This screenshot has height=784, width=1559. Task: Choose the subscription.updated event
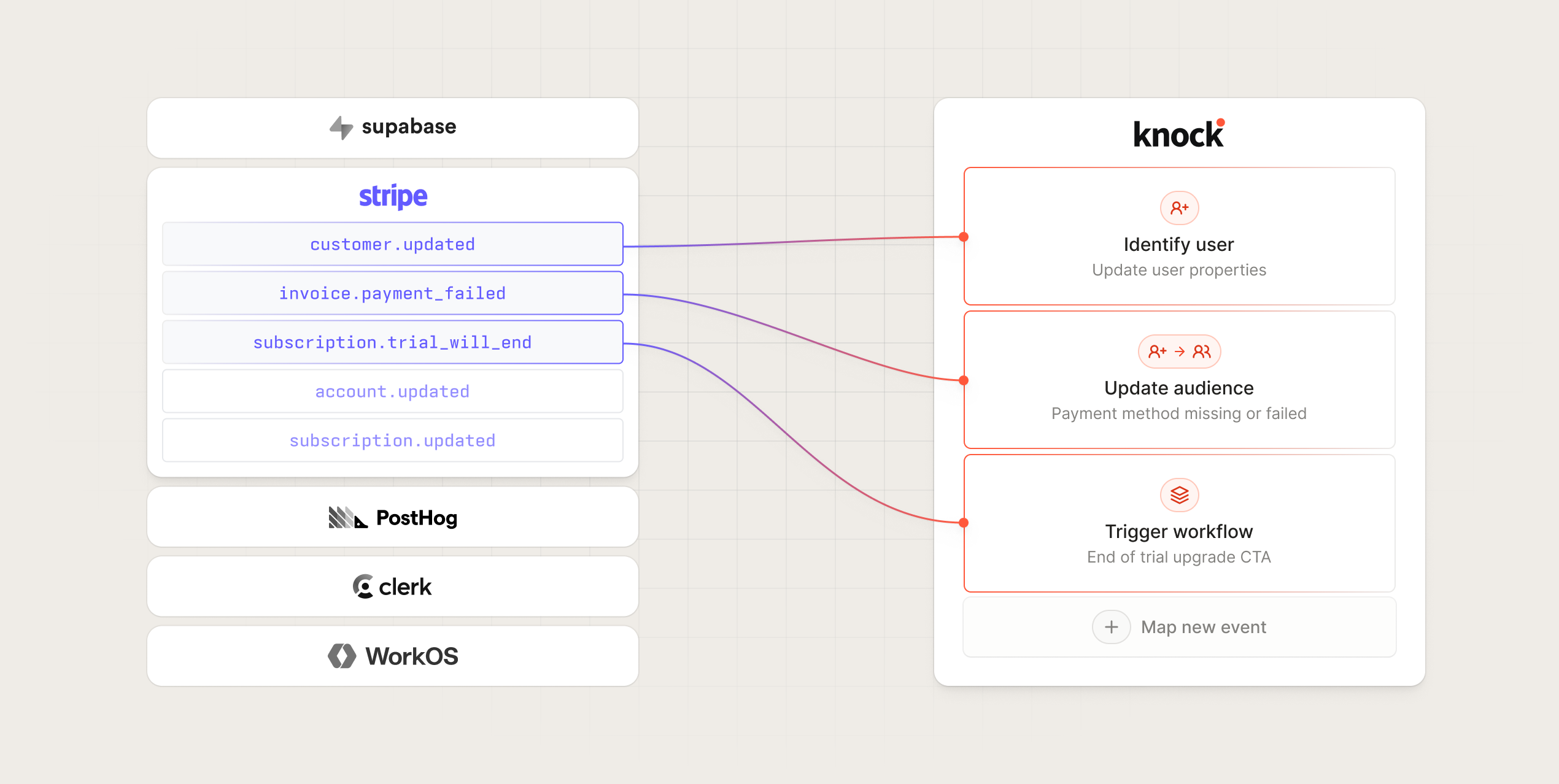point(393,440)
